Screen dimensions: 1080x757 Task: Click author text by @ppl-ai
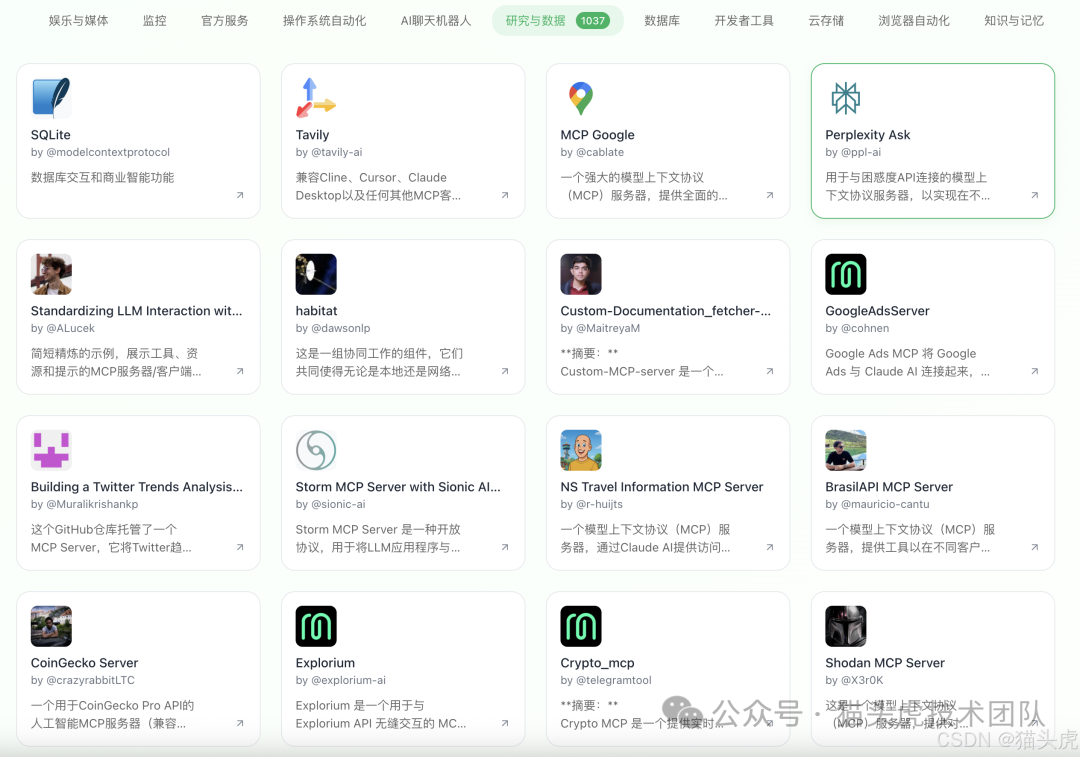coord(853,152)
